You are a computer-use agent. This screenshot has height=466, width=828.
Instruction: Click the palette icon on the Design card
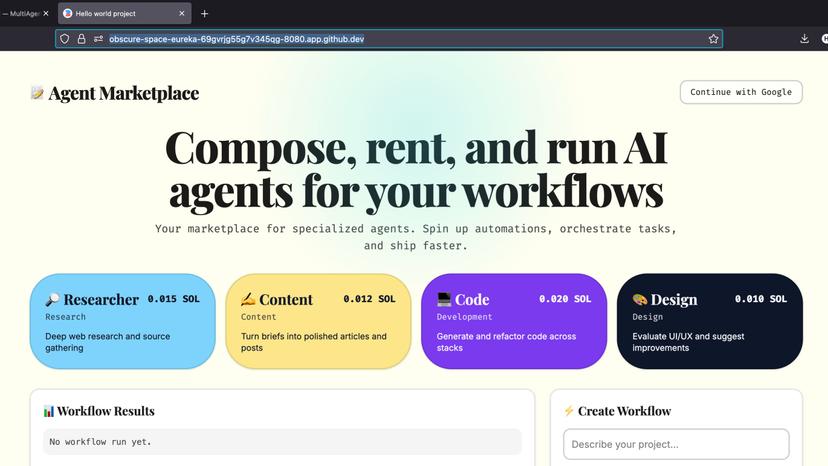639,299
